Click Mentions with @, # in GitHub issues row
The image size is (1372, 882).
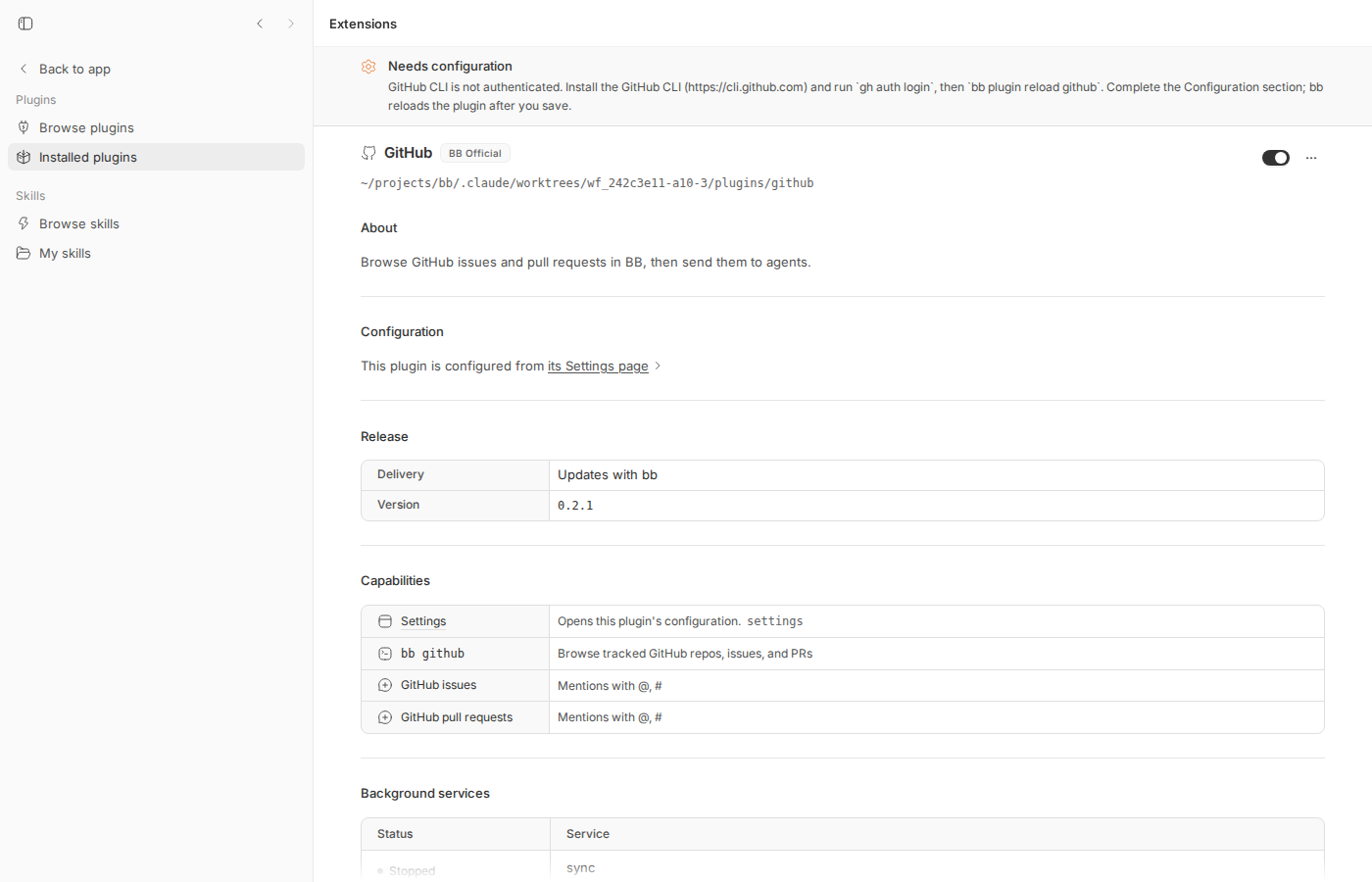click(610, 686)
